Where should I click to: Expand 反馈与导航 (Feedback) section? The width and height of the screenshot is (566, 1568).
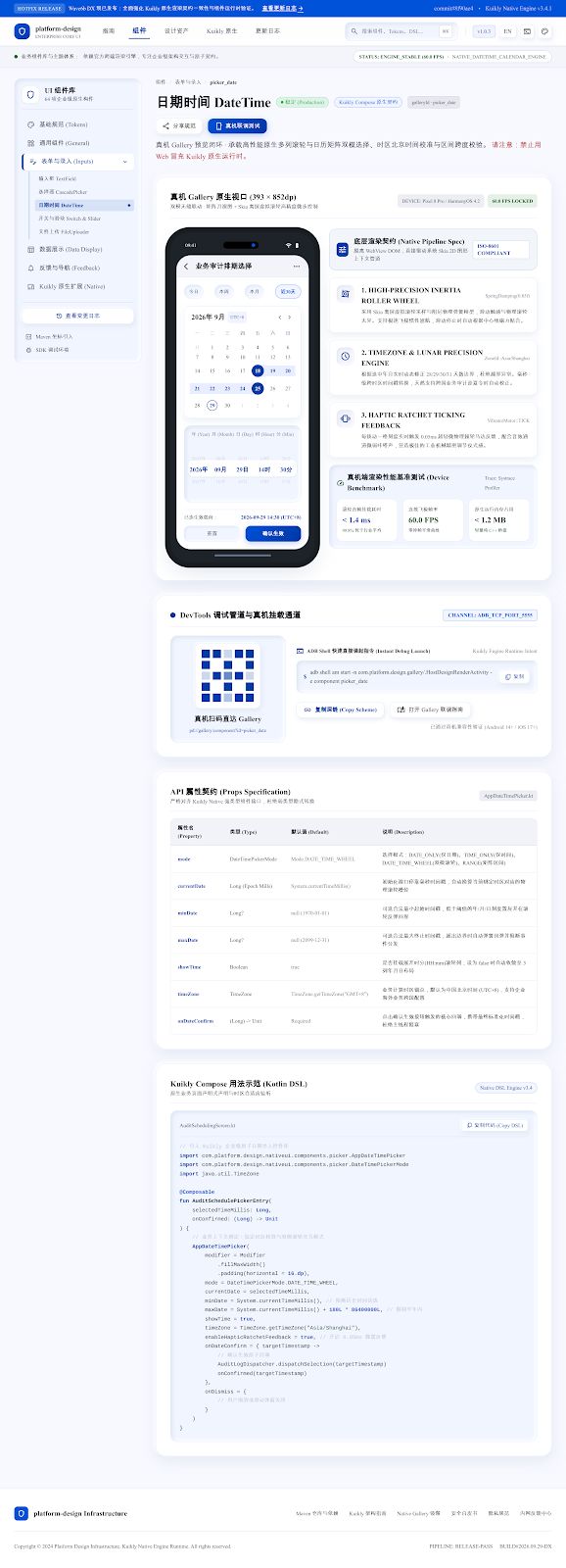78,268
